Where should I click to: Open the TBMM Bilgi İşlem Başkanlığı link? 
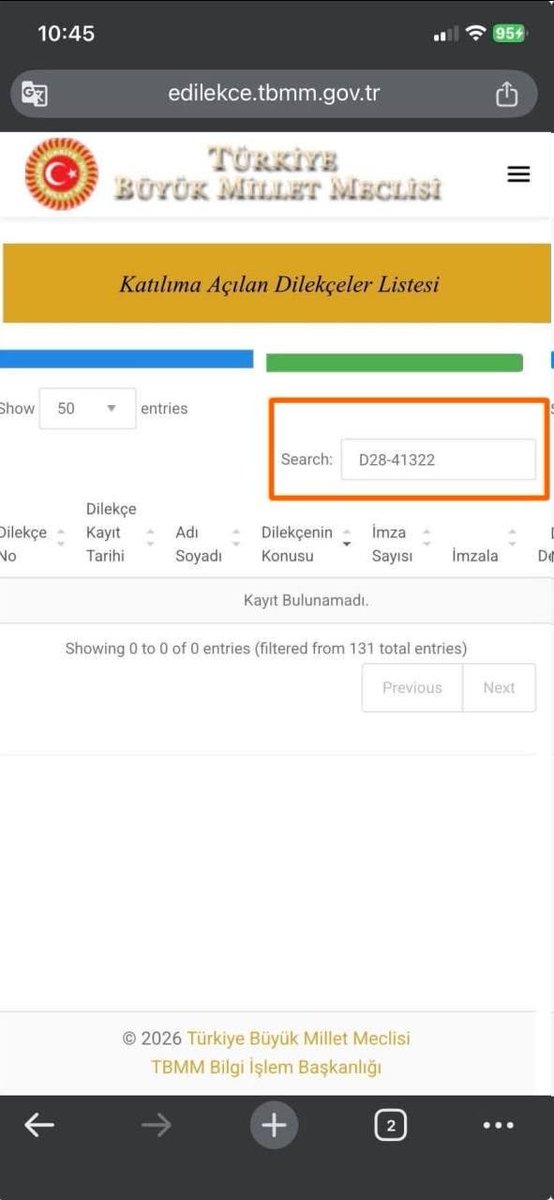pyautogui.click(x=266, y=1067)
